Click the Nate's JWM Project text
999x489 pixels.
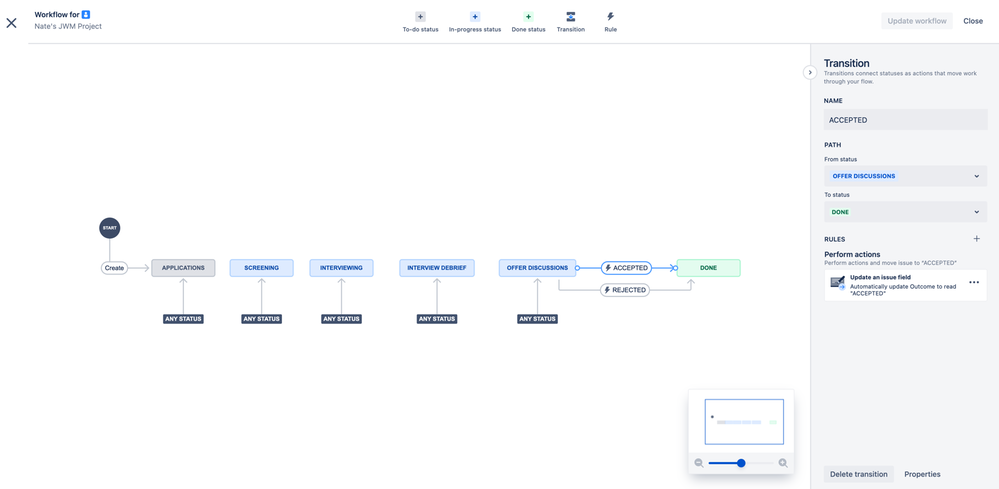(68, 27)
